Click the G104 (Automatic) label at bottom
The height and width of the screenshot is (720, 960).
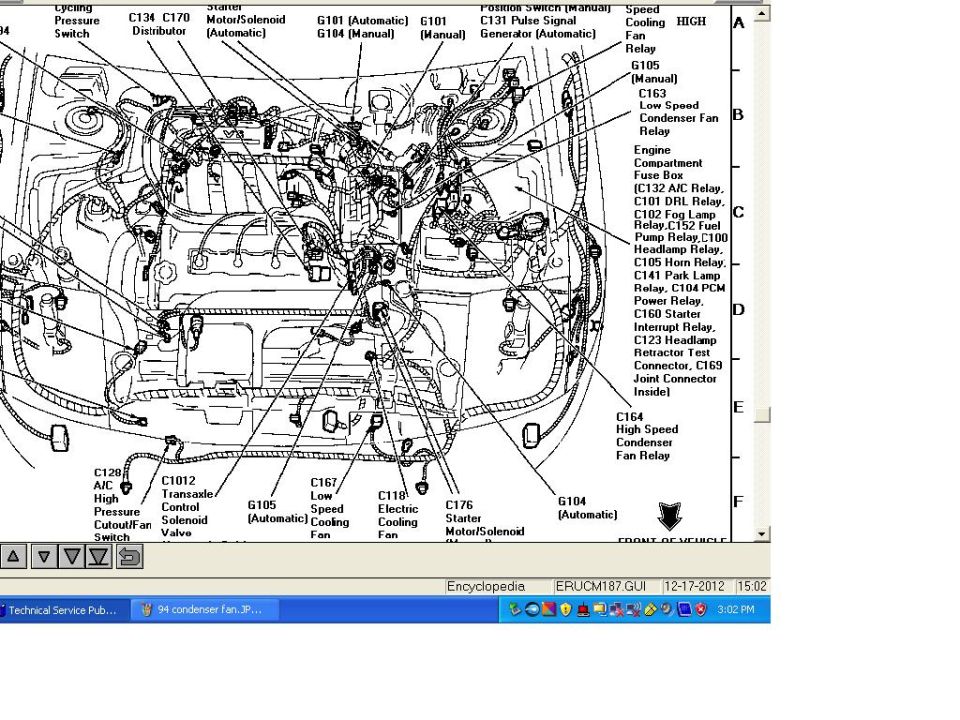[x=587, y=508]
